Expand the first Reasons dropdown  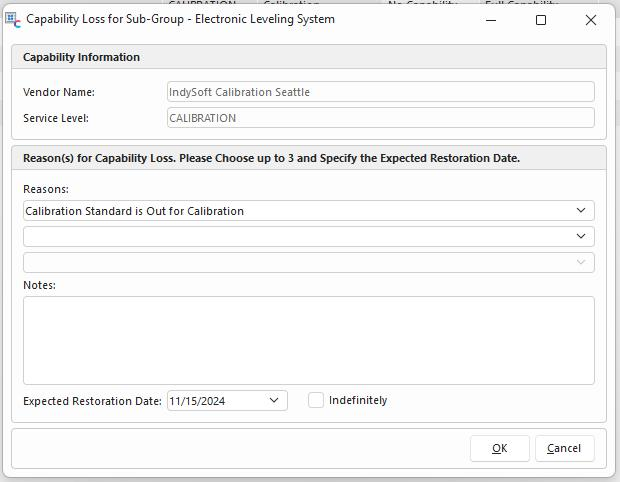click(581, 211)
